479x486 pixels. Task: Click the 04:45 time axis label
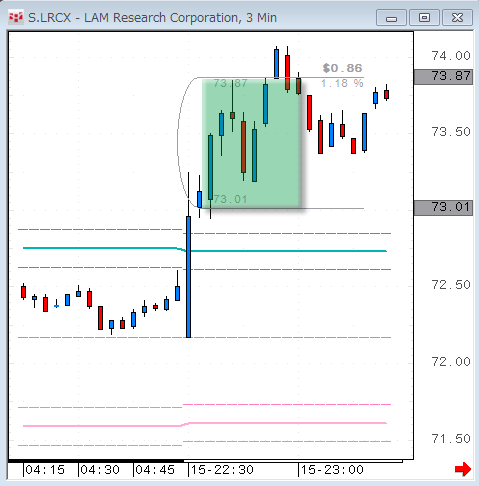(x=155, y=470)
